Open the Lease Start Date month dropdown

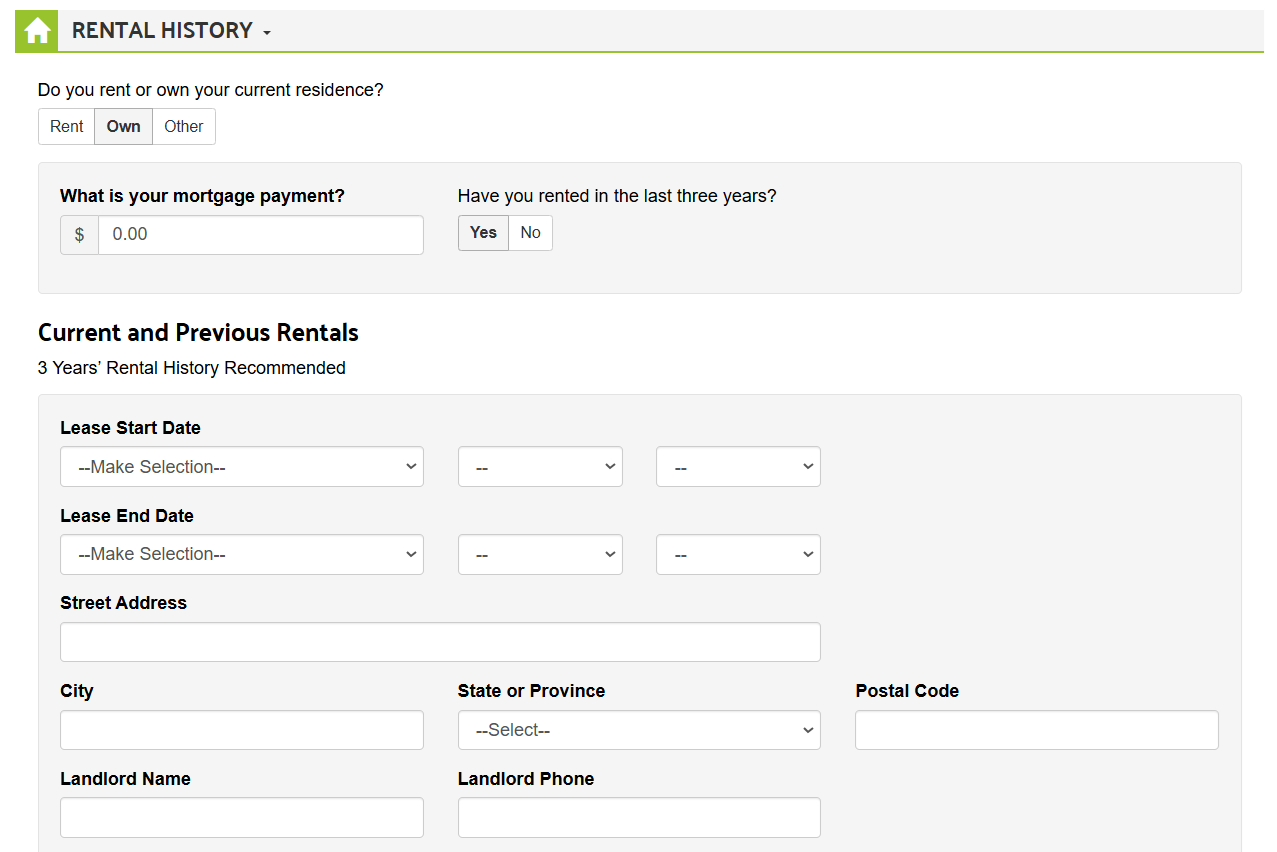click(241, 466)
